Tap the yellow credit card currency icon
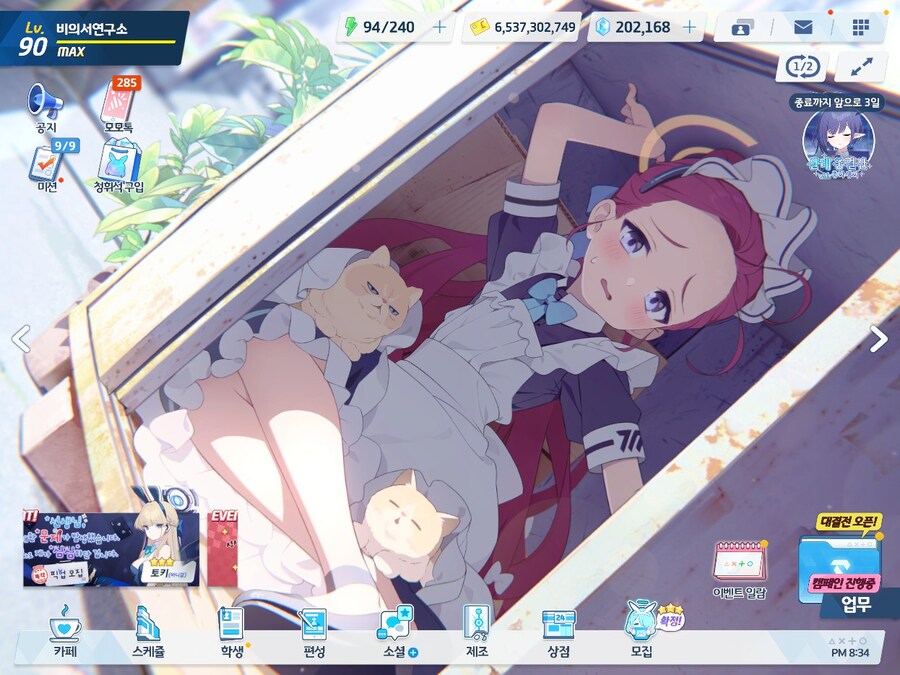The width and height of the screenshot is (900, 675). click(480, 26)
